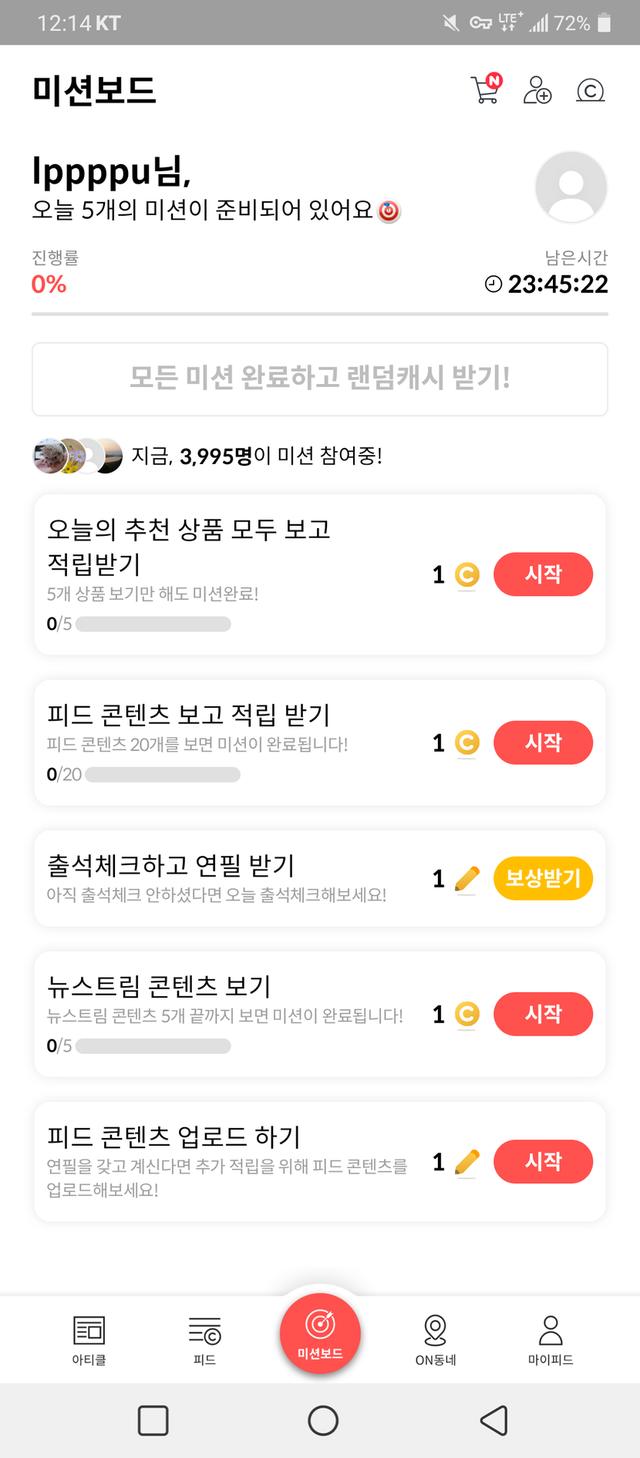This screenshot has width=640, height=1458.
Task: Tap the participant avatars next to 3,995명
Action: coord(77,456)
